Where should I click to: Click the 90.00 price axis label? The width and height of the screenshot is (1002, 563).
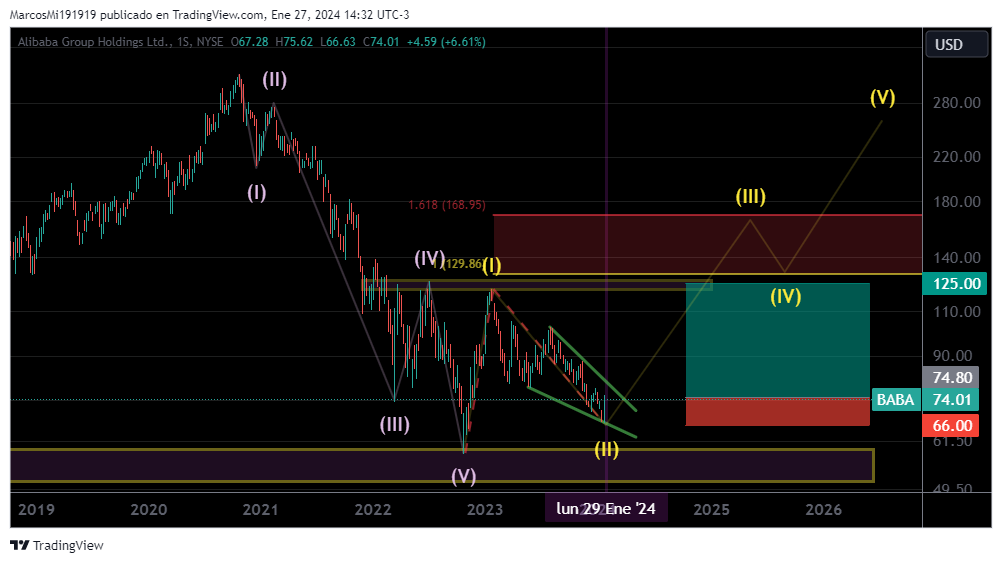pyautogui.click(x=952, y=356)
